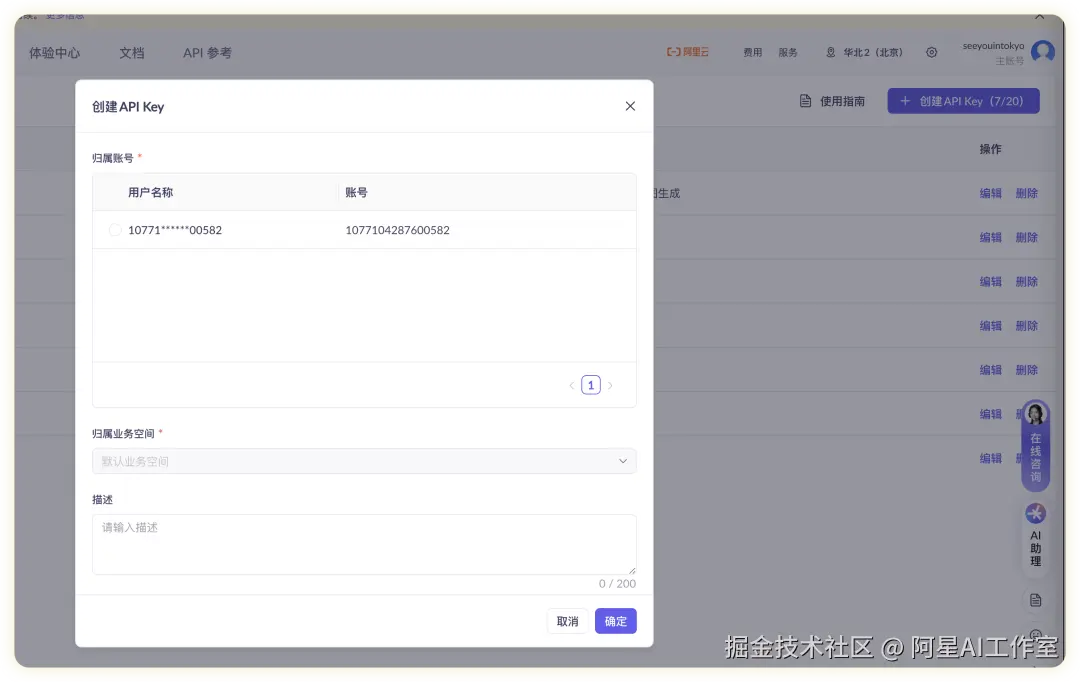Open the settings gear icon
Screen dimensions: 1080x682
(931, 52)
